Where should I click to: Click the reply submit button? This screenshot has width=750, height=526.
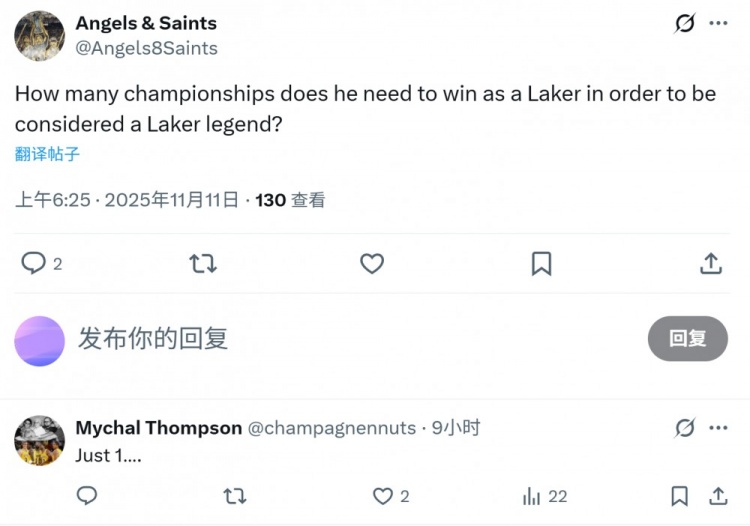coord(687,339)
